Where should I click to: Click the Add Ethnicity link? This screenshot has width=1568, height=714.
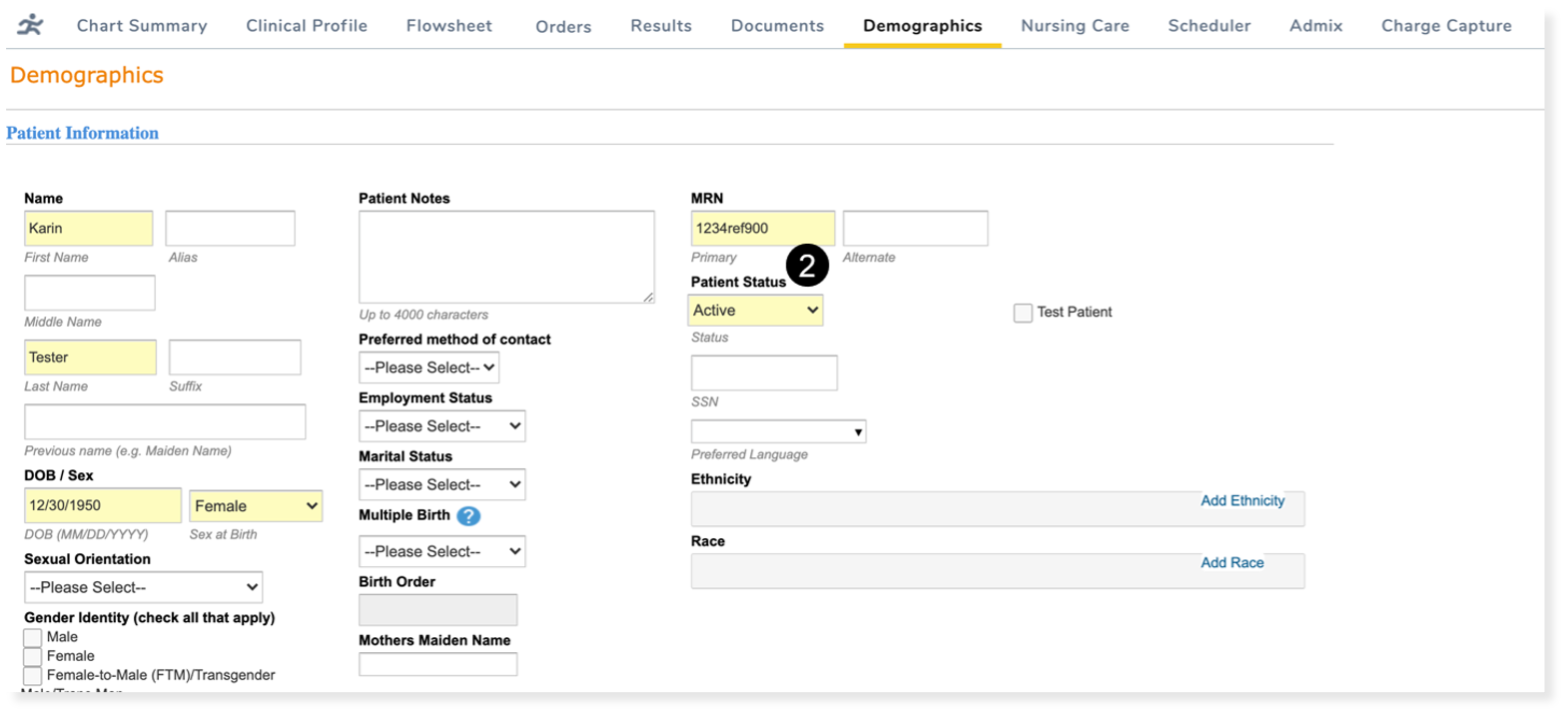pyautogui.click(x=1242, y=501)
